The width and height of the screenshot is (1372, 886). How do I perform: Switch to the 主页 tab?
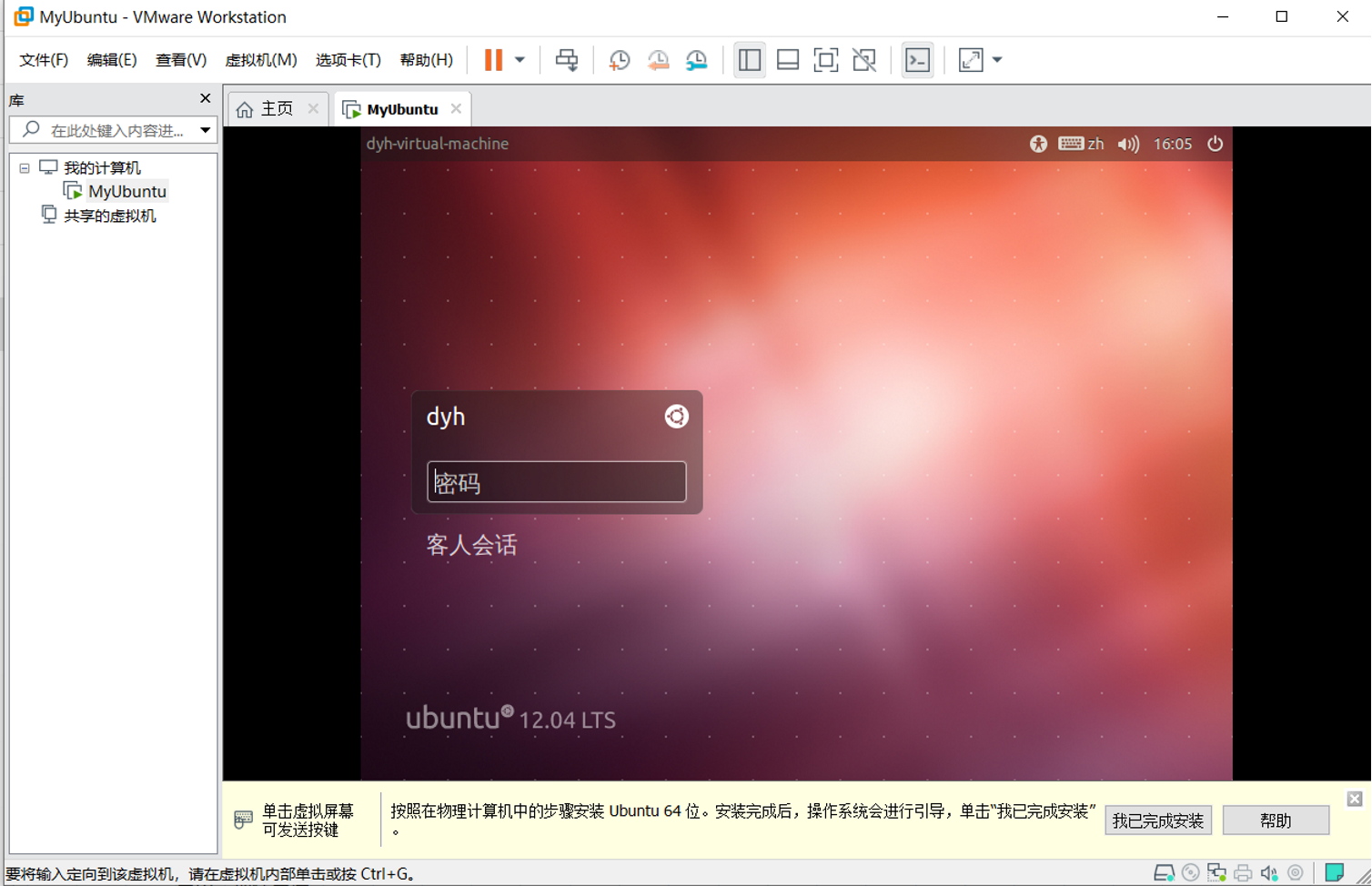(276, 107)
